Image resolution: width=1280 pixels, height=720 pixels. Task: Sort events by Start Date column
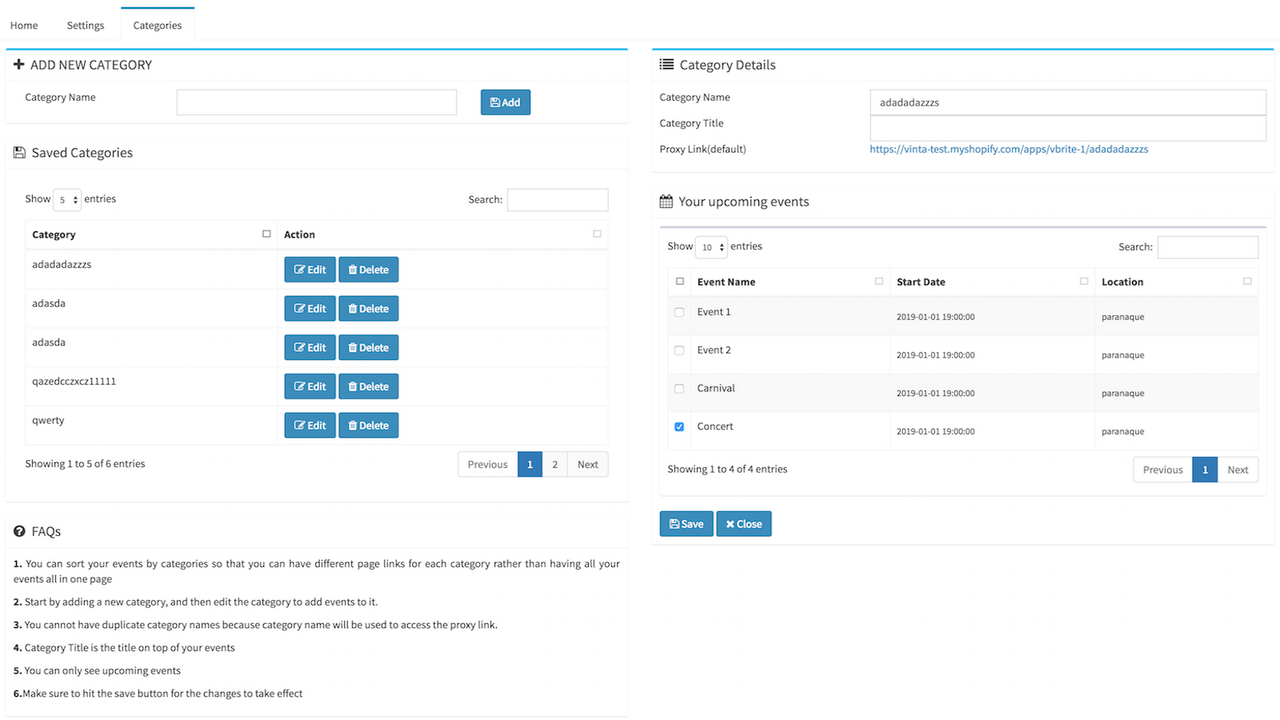pos(992,282)
